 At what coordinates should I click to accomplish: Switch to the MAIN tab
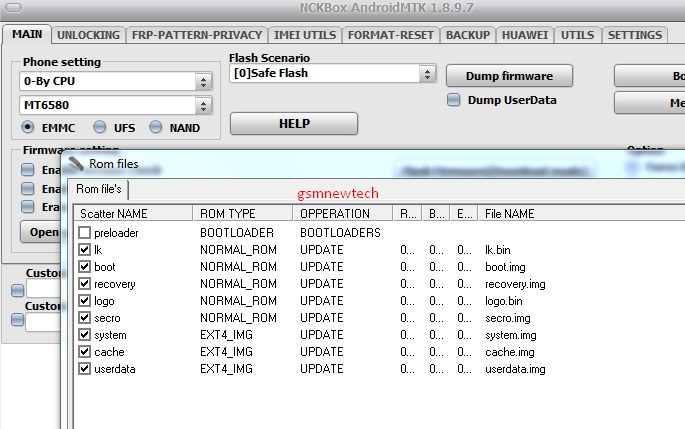pyautogui.click(x=27, y=35)
